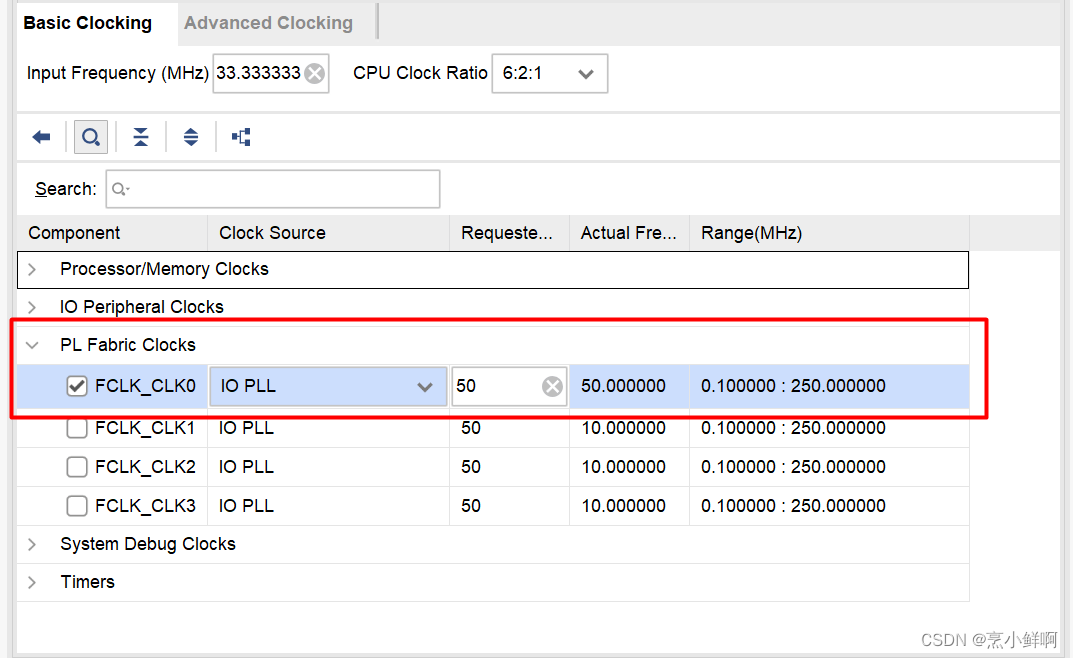Clear the FCLK_CLK0 requested frequency value
Screen dimensions: 1073x658
pos(552,386)
